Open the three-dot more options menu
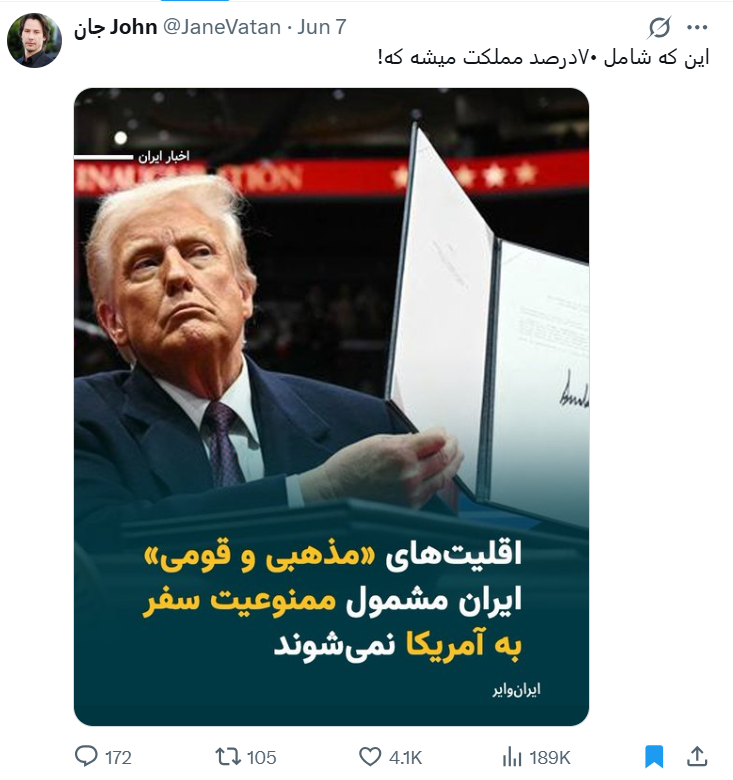 click(x=697, y=27)
